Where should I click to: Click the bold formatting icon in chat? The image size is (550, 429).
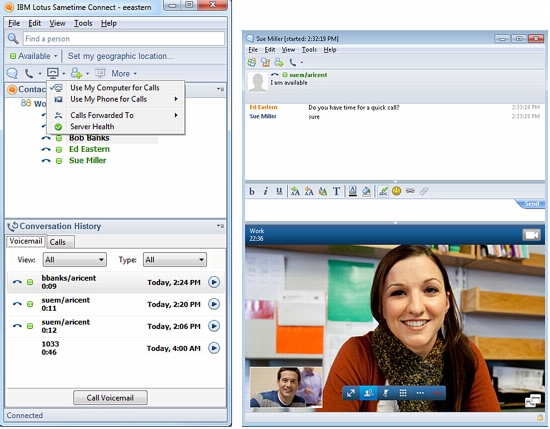[251, 191]
